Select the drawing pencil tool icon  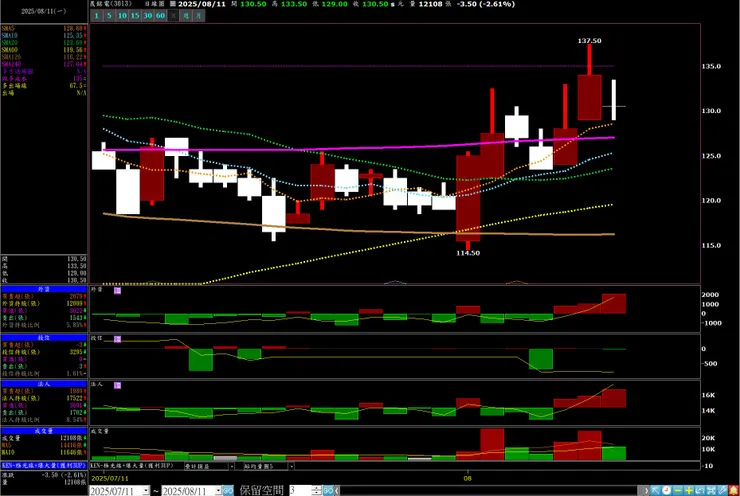723,491
